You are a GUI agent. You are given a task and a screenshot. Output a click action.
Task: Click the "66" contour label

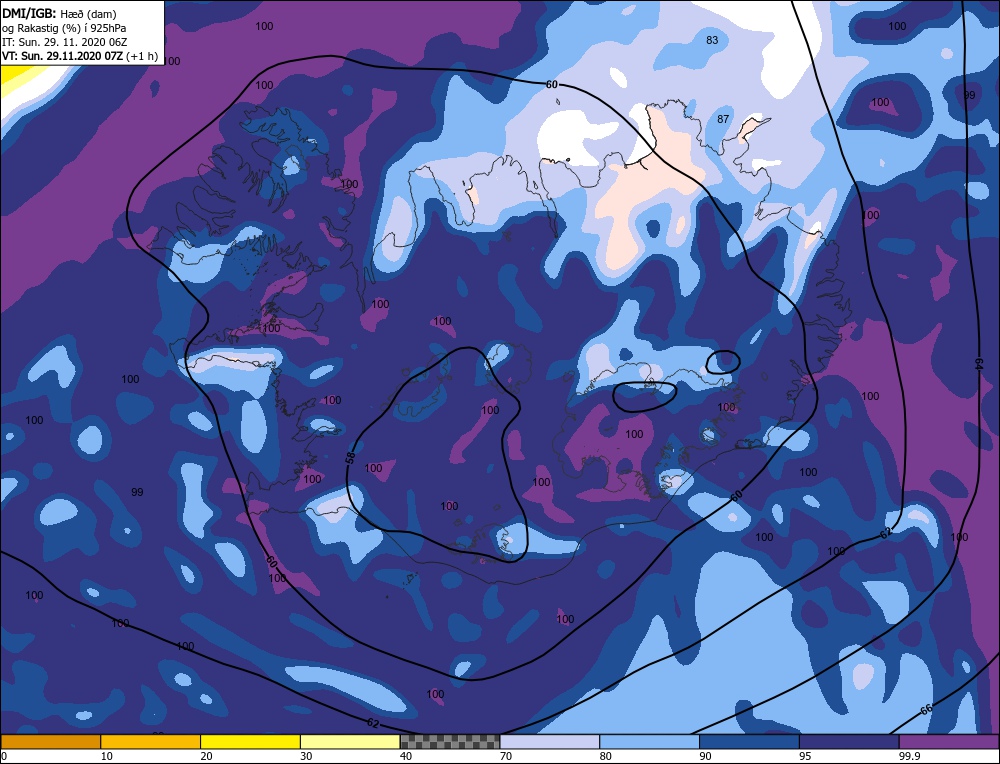click(927, 709)
